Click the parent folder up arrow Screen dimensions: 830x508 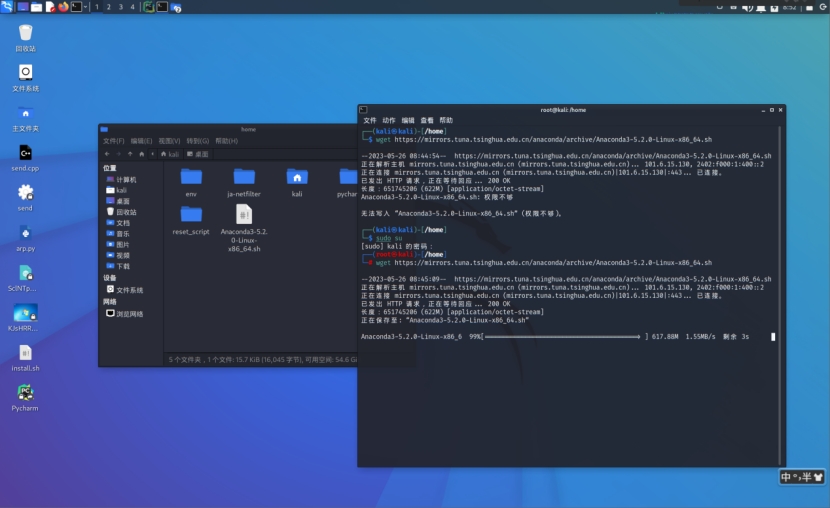pyautogui.click(x=131, y=154)
